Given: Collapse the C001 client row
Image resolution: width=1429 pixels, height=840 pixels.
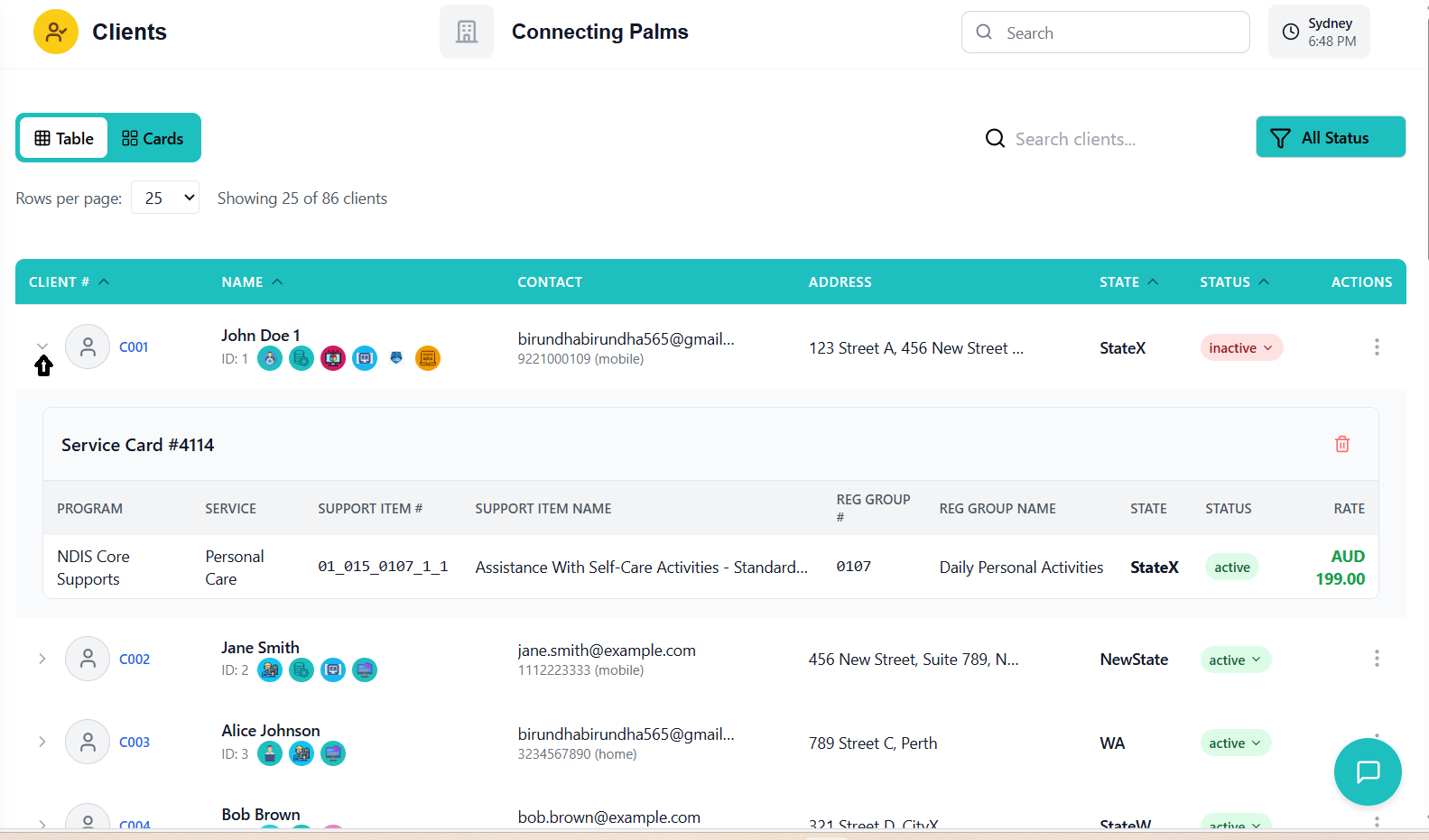Looking at the screenshot, I should coord(42,346).
